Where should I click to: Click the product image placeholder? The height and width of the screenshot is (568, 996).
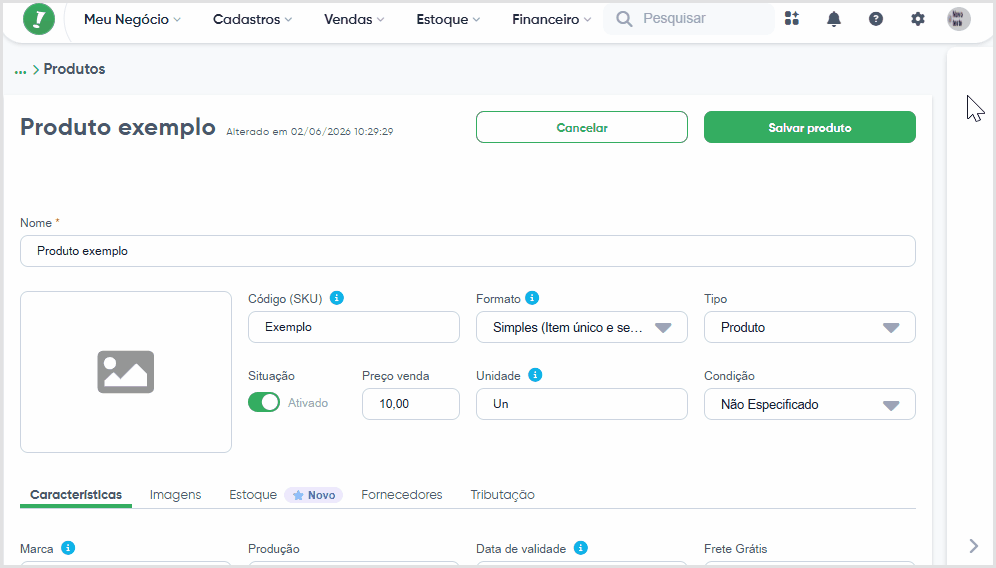(126, 372)
